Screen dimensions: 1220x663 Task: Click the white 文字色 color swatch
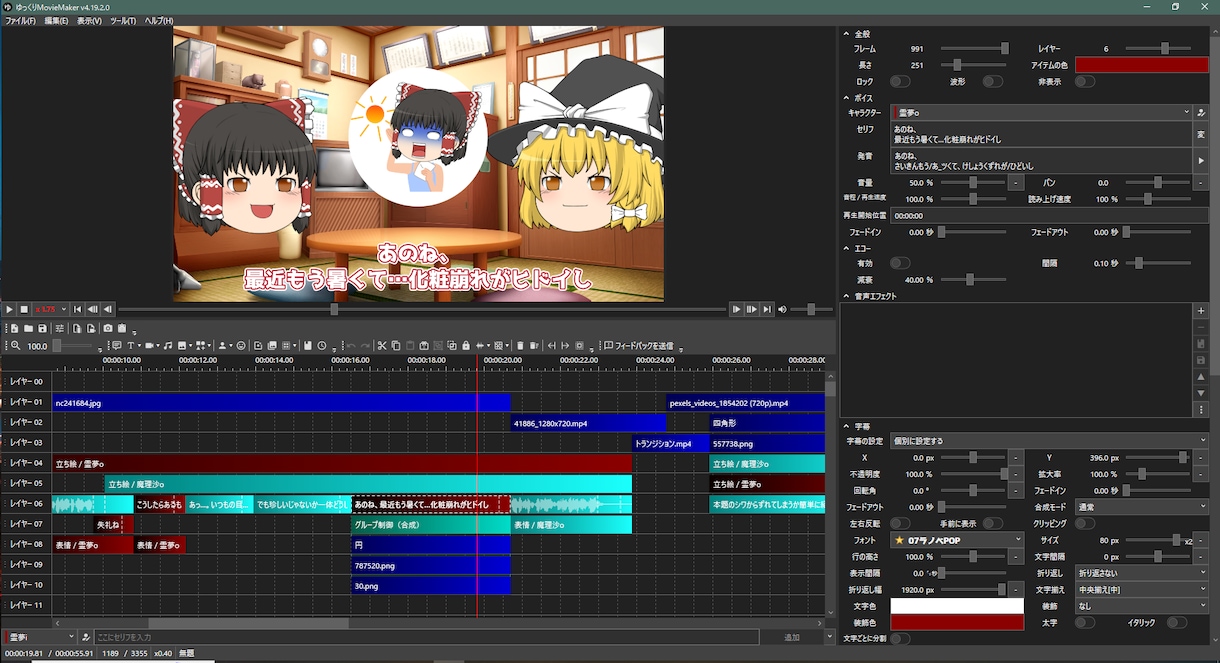[x=957, y=606]
